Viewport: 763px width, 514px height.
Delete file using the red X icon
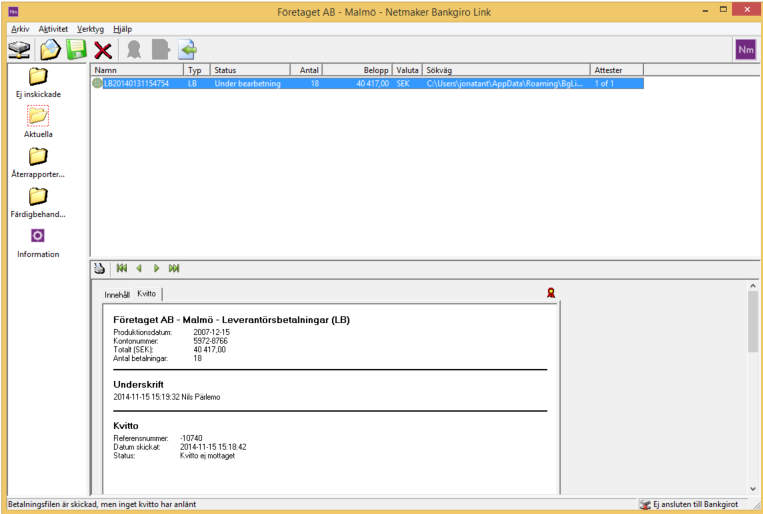coord(103,50)
